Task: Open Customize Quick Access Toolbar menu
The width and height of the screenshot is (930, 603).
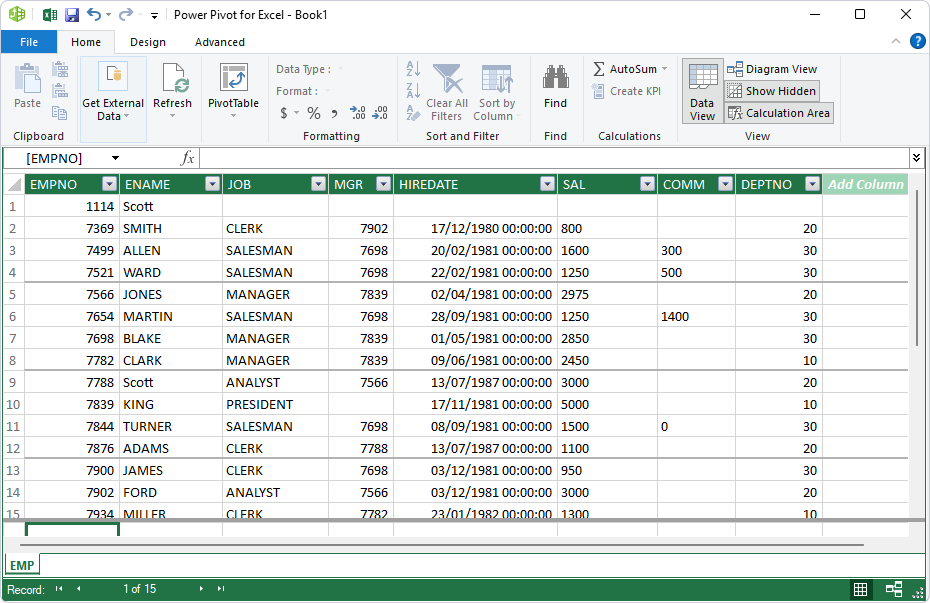Action: tap(154, 16)
